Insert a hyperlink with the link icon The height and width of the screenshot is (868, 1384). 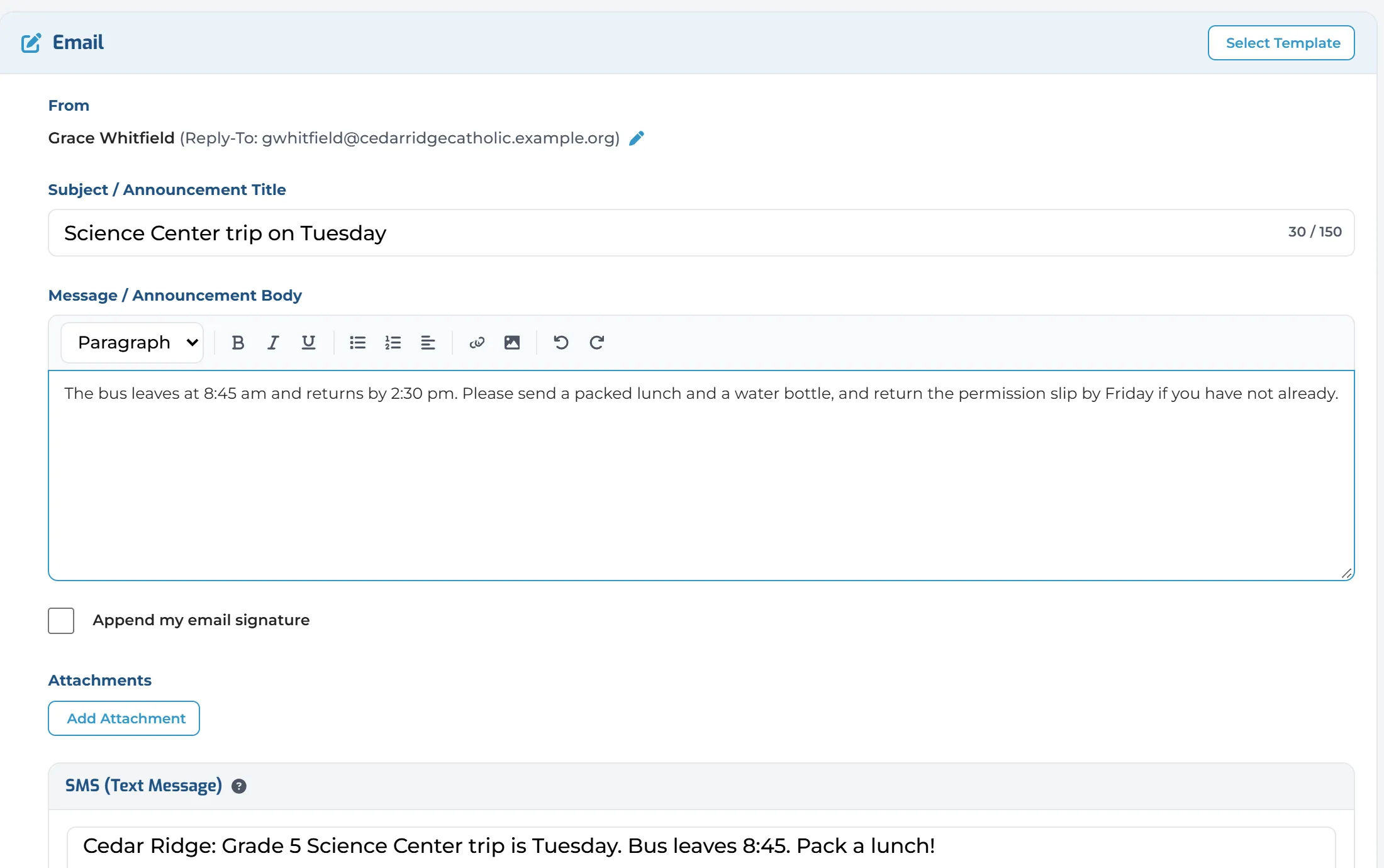477,343
